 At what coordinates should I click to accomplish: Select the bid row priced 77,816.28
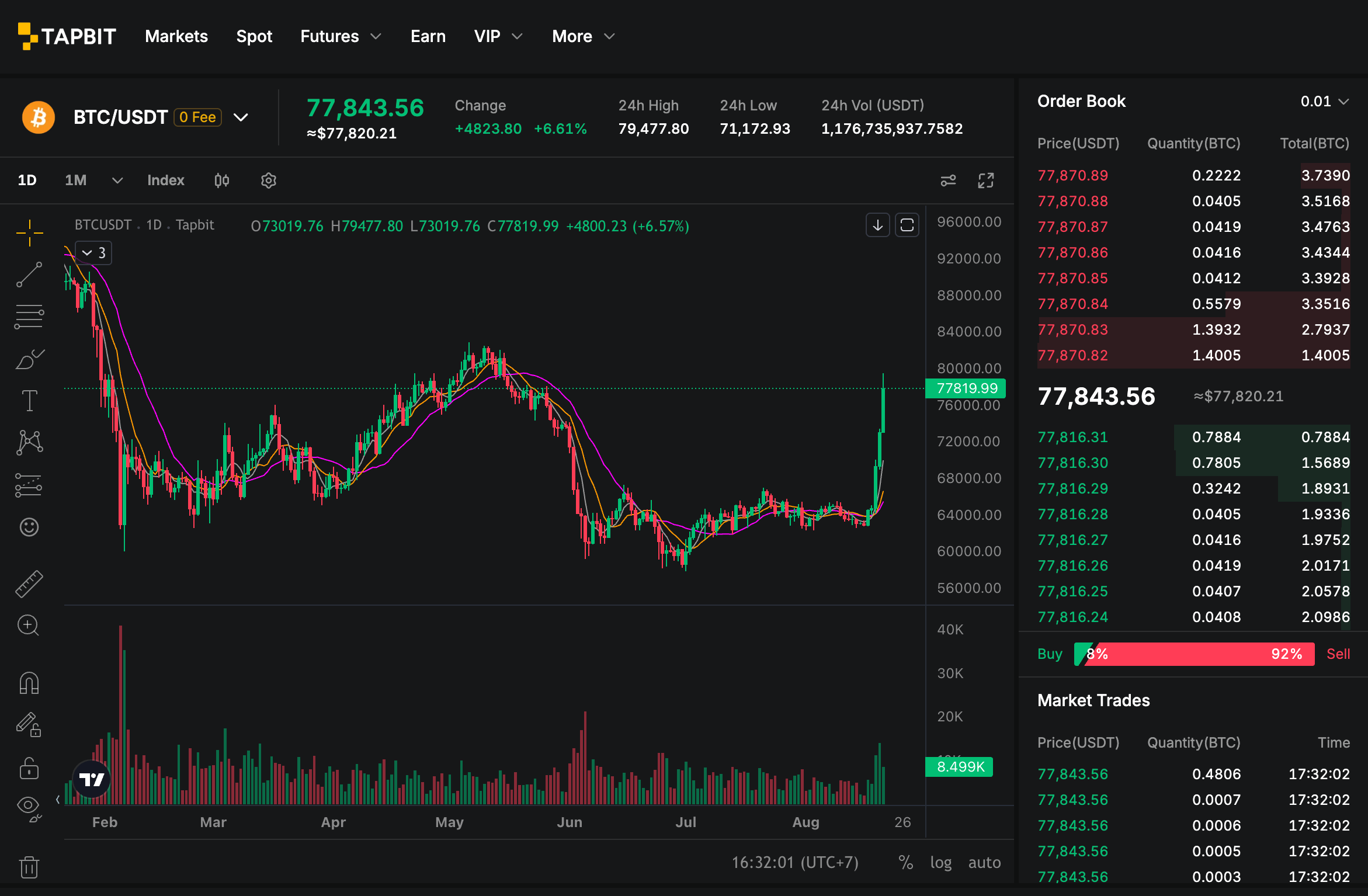tap(1193, 515)
